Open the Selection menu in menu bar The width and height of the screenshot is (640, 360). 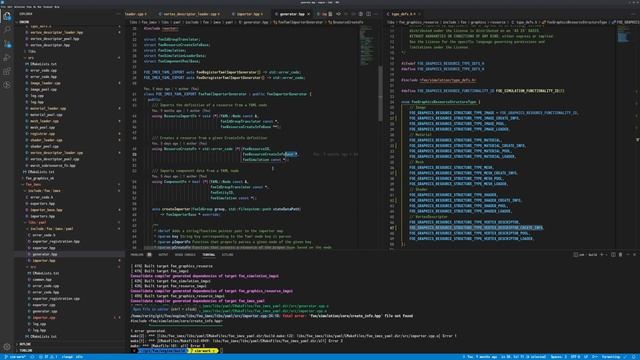coord(20,7)
